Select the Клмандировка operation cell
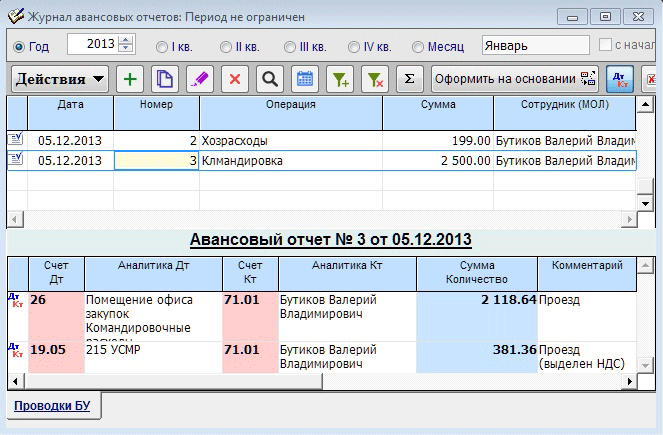Image resolution: width=663 pixels, height=435 pixels. point(291,161)
